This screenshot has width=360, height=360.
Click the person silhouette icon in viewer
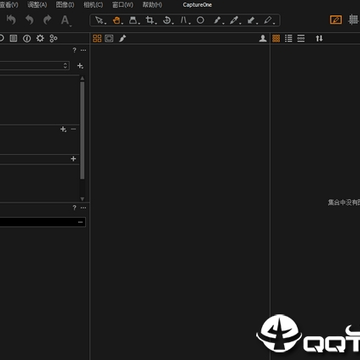pos(263,38)
